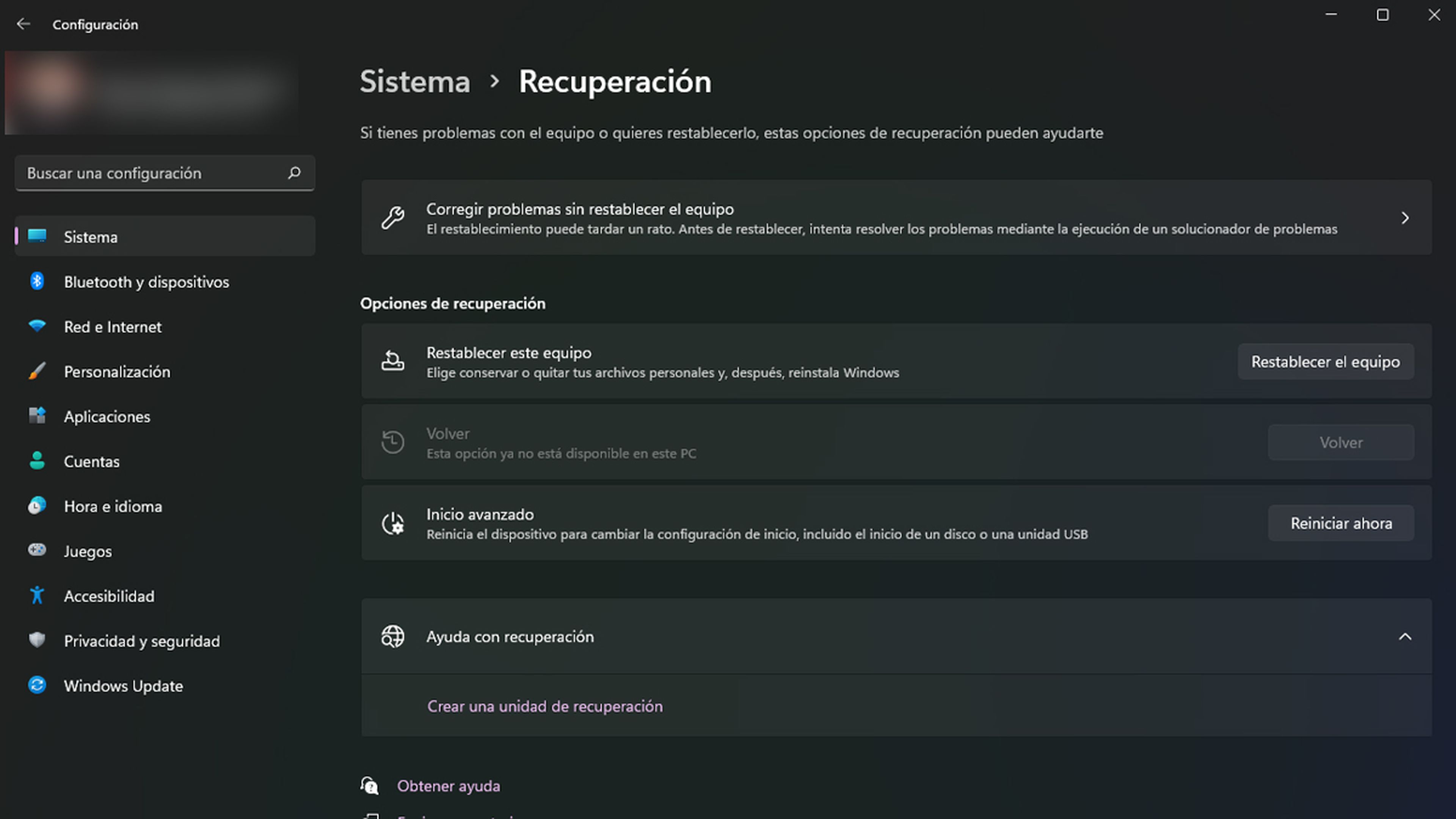This screenshot has height=819, width=1456.
Task: Click Reiniciar ahora for Inicio avanzado
Action: point(1341,523)
